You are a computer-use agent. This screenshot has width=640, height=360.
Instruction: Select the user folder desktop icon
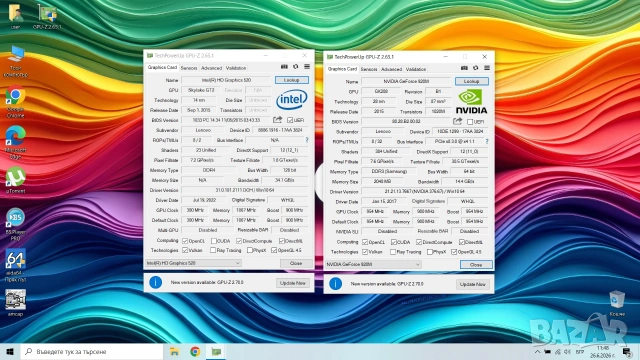click(15, 16)
